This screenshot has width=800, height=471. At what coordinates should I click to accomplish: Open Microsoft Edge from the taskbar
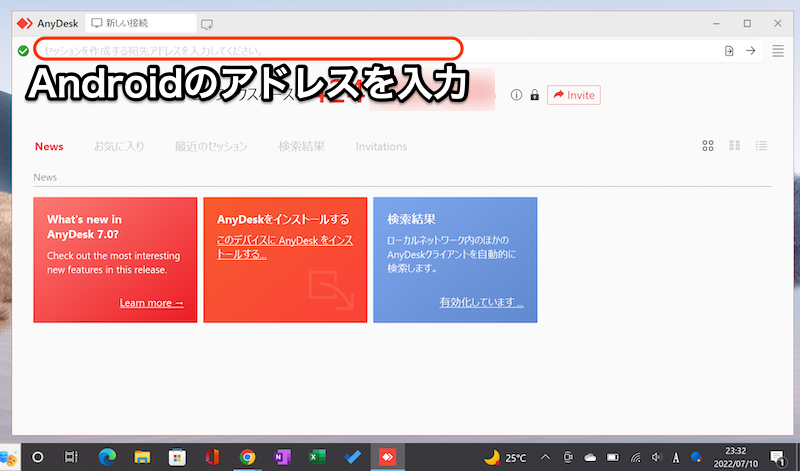pyautogui.click(x=106, y=457)
